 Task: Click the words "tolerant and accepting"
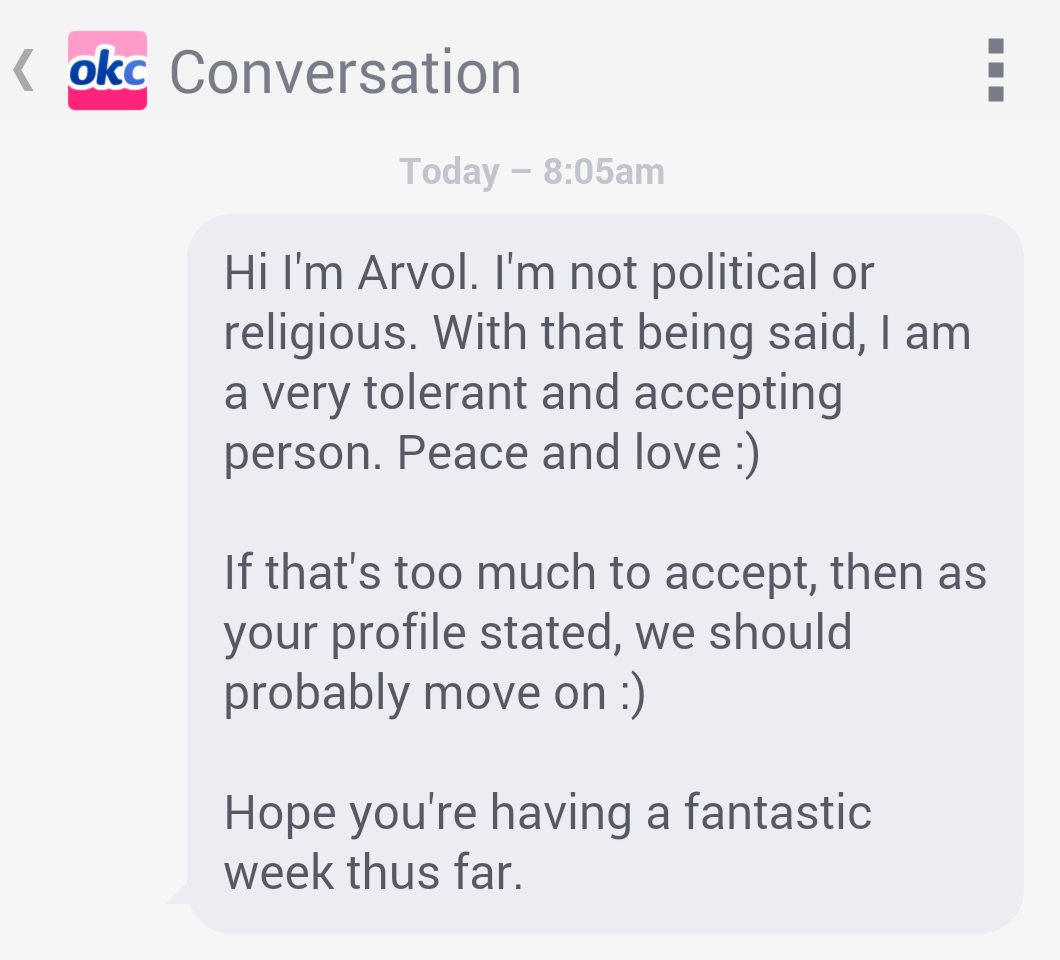point(602,393)
